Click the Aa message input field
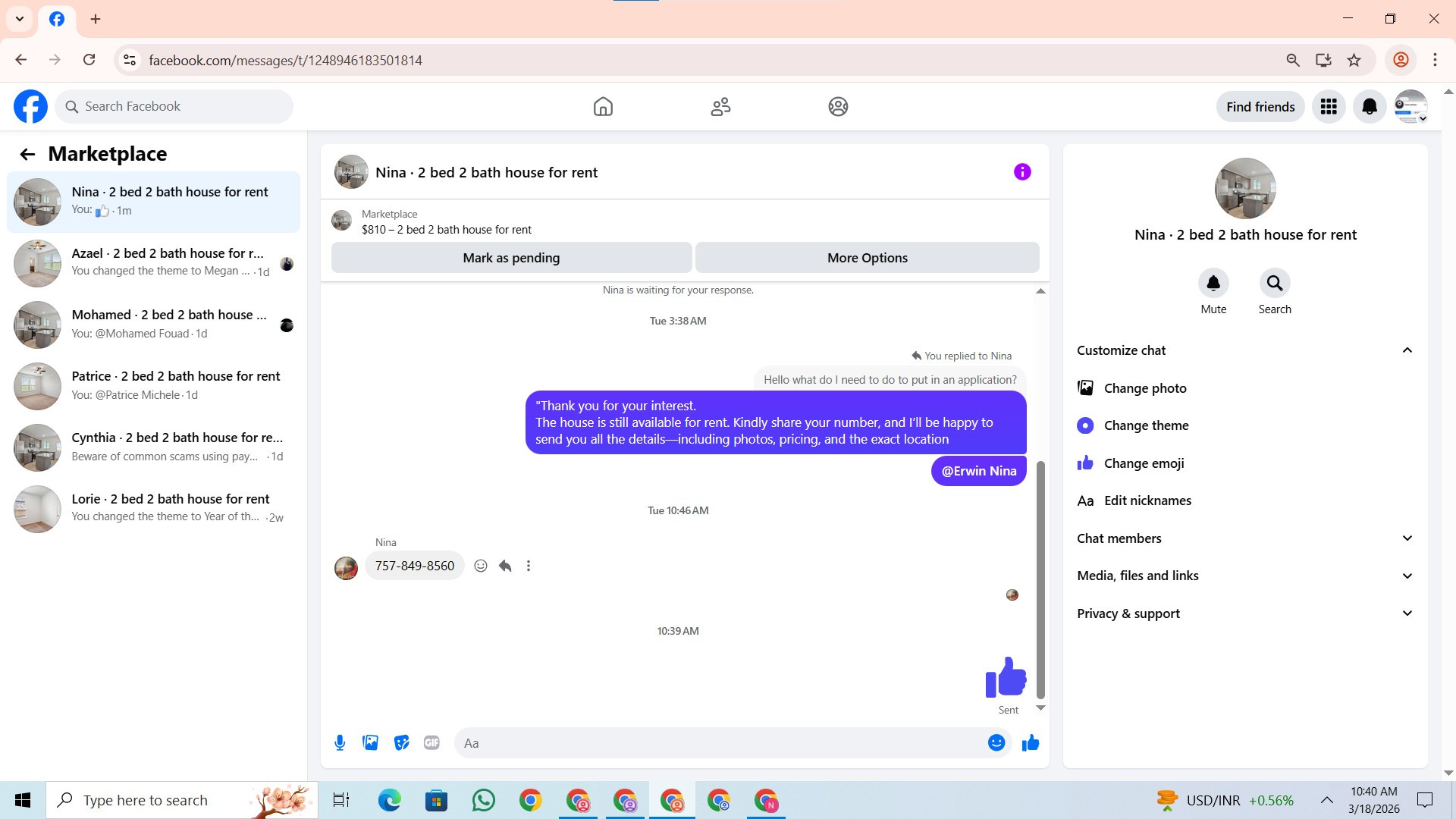The height and width of the screenshot is (819, 1456). point(720,743)
